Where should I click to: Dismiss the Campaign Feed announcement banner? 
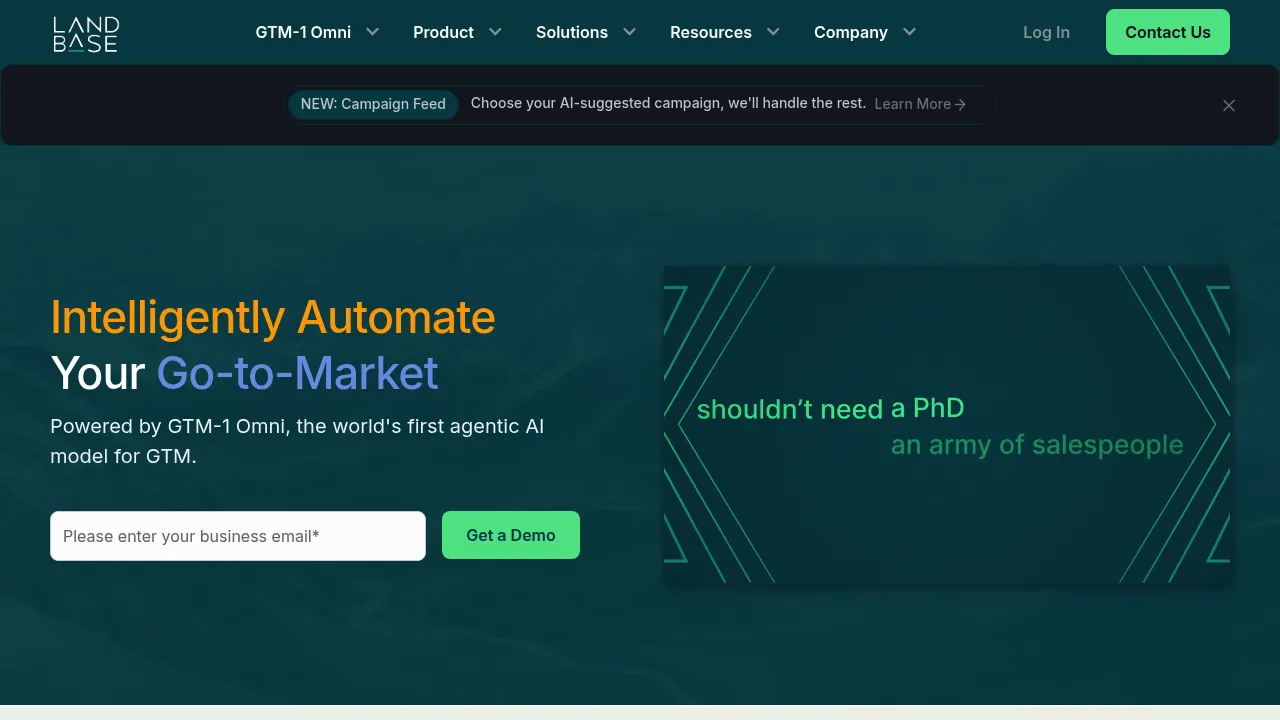coord(1229,105)
